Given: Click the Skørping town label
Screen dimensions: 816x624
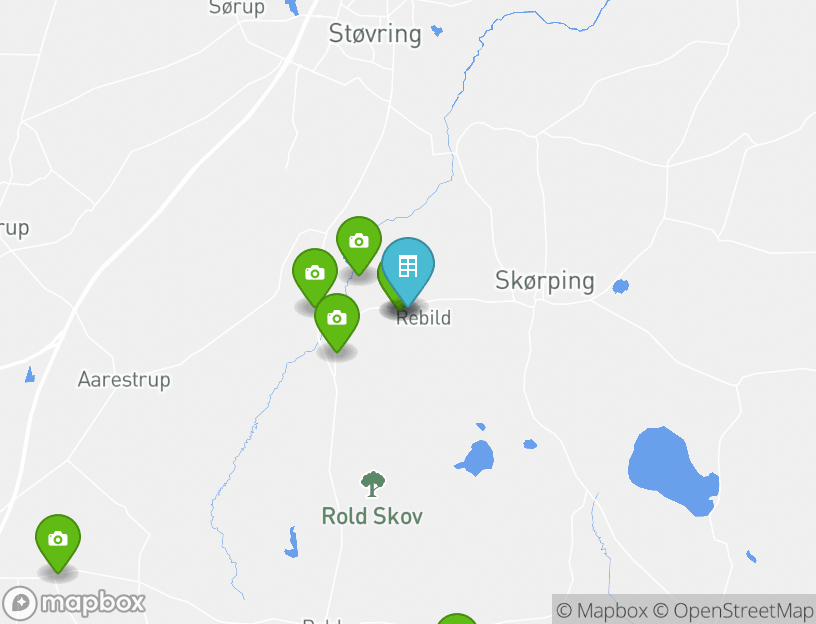Looking at the screenshot, I should coord(544,281).
